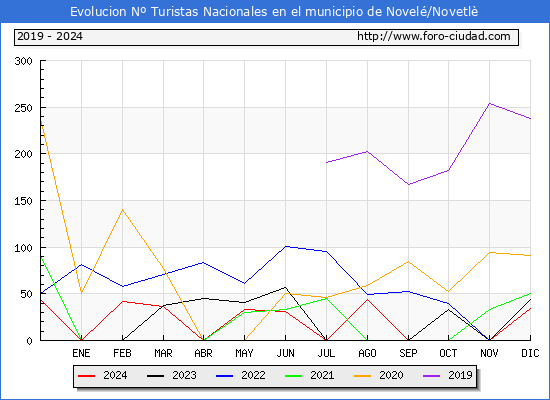550x400 pixels.
Task: Select the 2024 legend label
Action: pyautogui.click(x=115, y=375)
